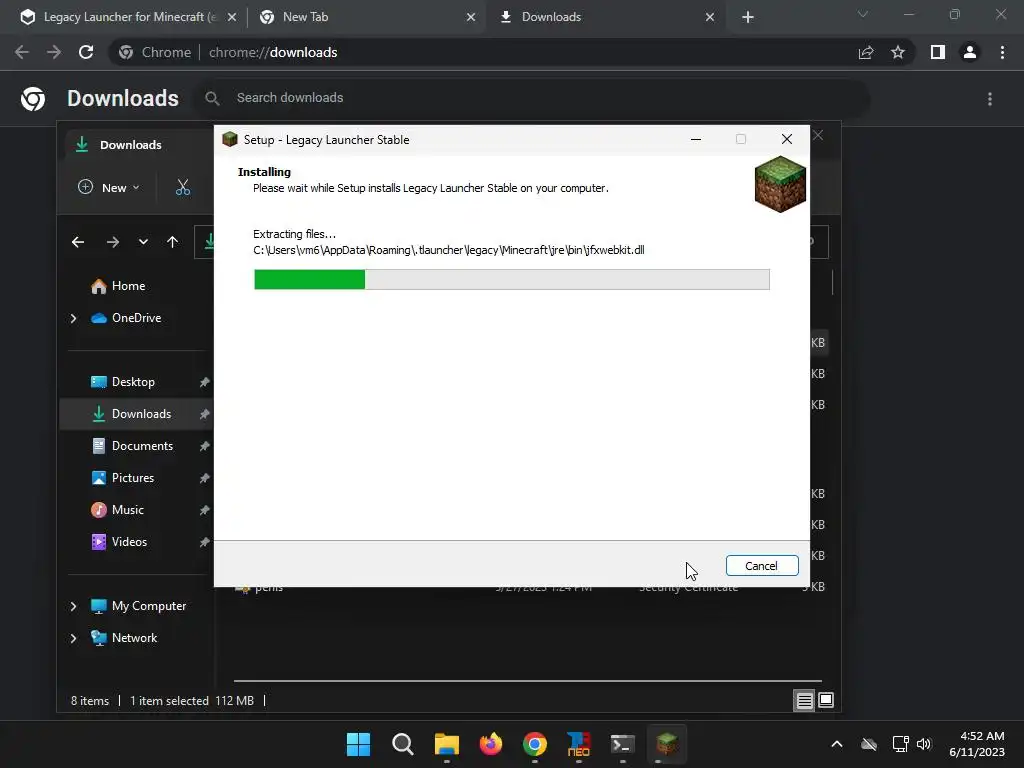This screenshot has height=768, width=1024.
Task: Open Music folder in sidebar
Action: pyautogui.click(x=127, y=510)
